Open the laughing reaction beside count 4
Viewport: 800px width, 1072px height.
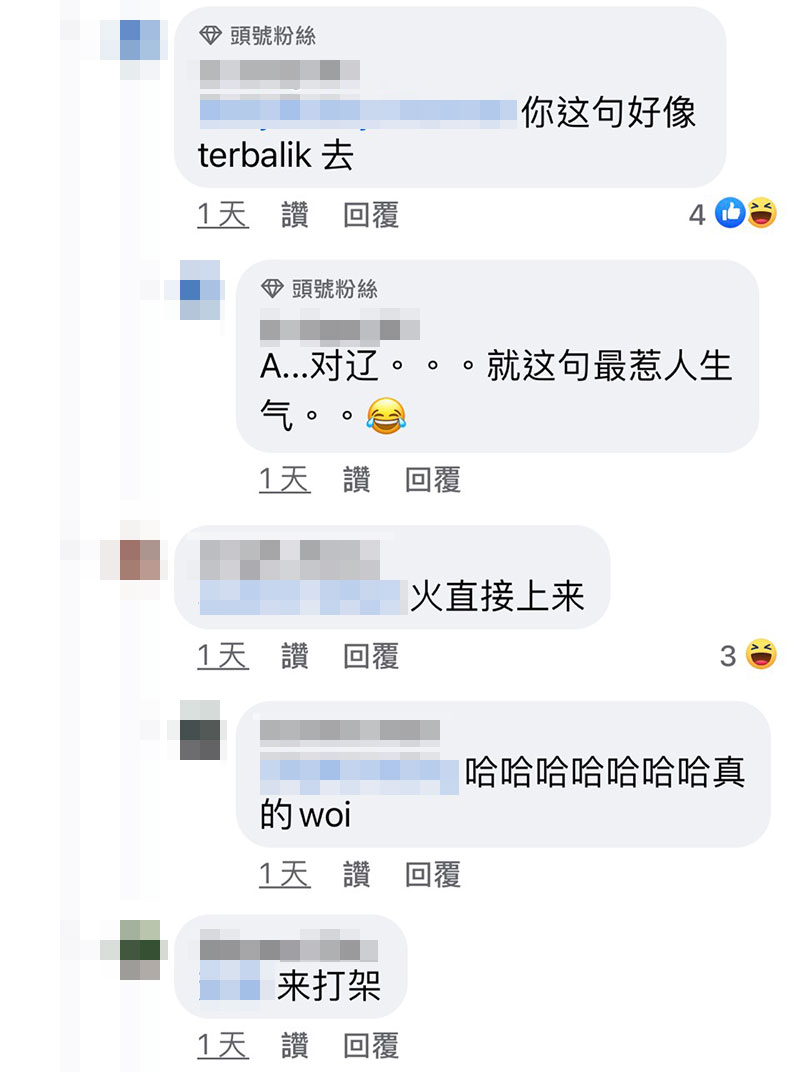(762, 213)
